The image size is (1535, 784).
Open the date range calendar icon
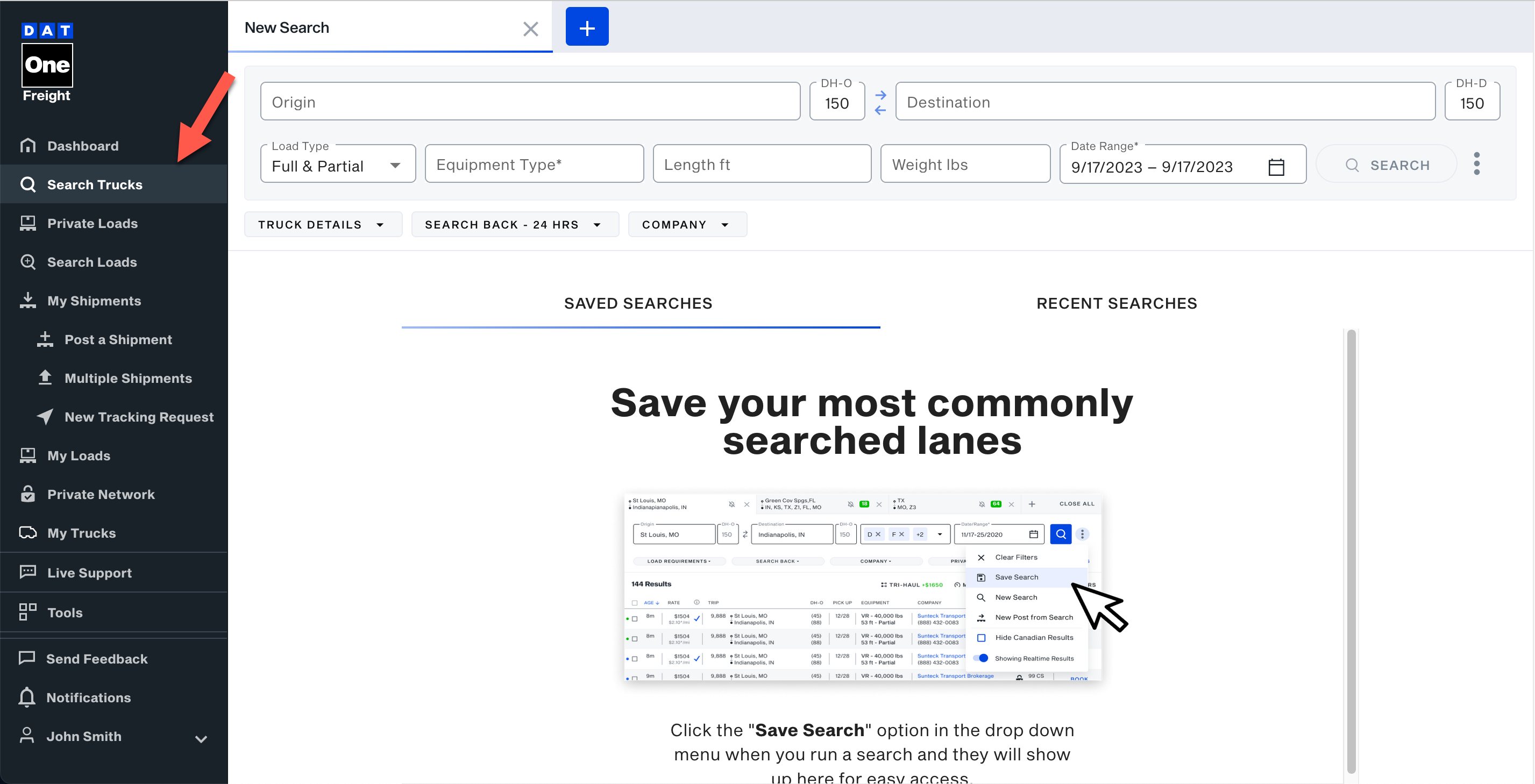coord(1276,166)
